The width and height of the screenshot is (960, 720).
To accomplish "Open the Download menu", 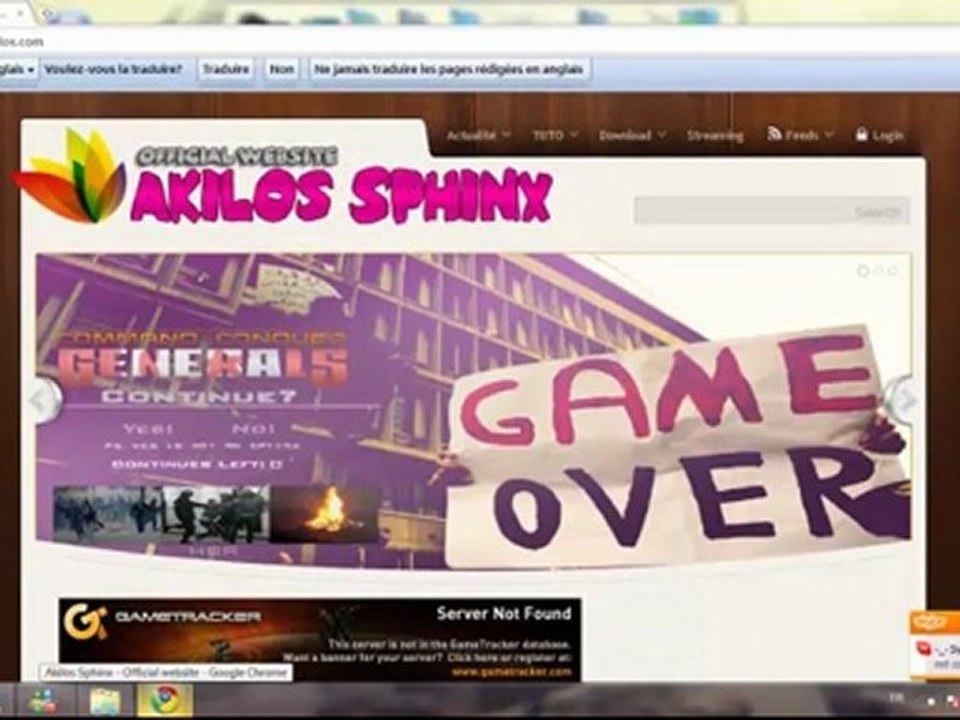I will point(632,135).
